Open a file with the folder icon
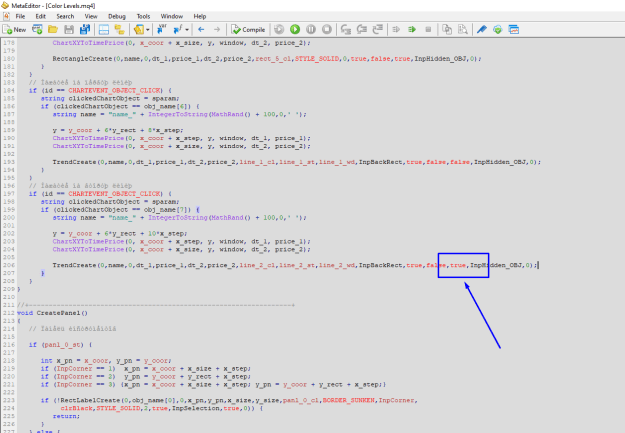 [x=53, y=30]
